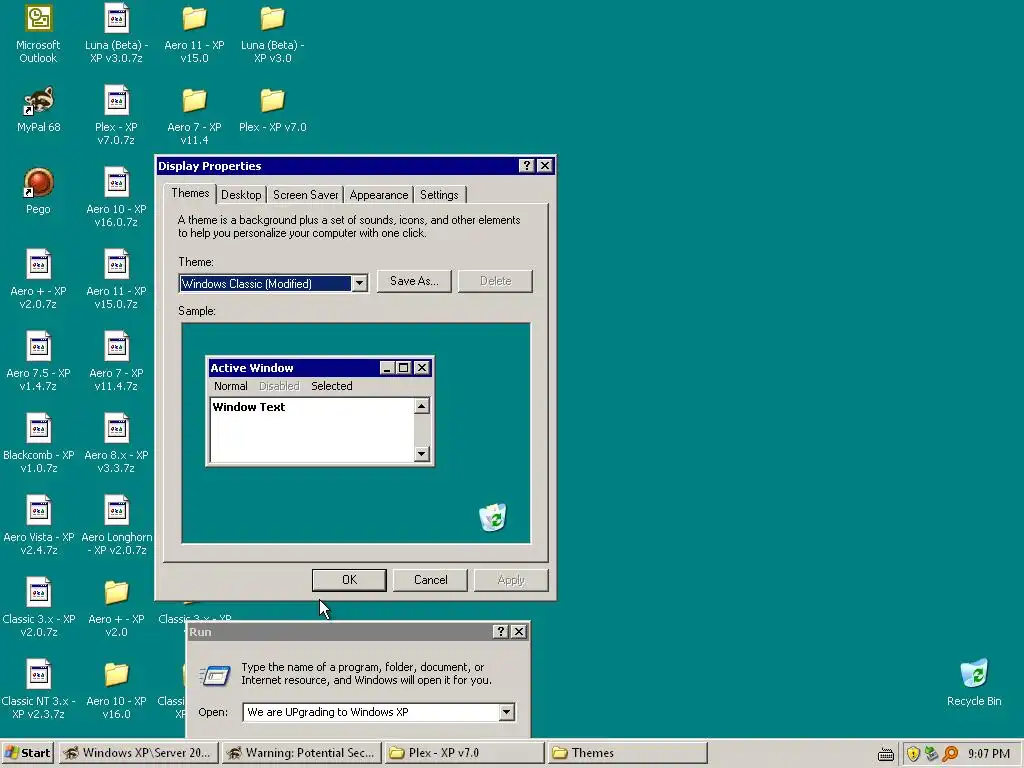Click the security shield alert tray icon
Viewport: 1024px width, 768px height.
pos(913,754)
